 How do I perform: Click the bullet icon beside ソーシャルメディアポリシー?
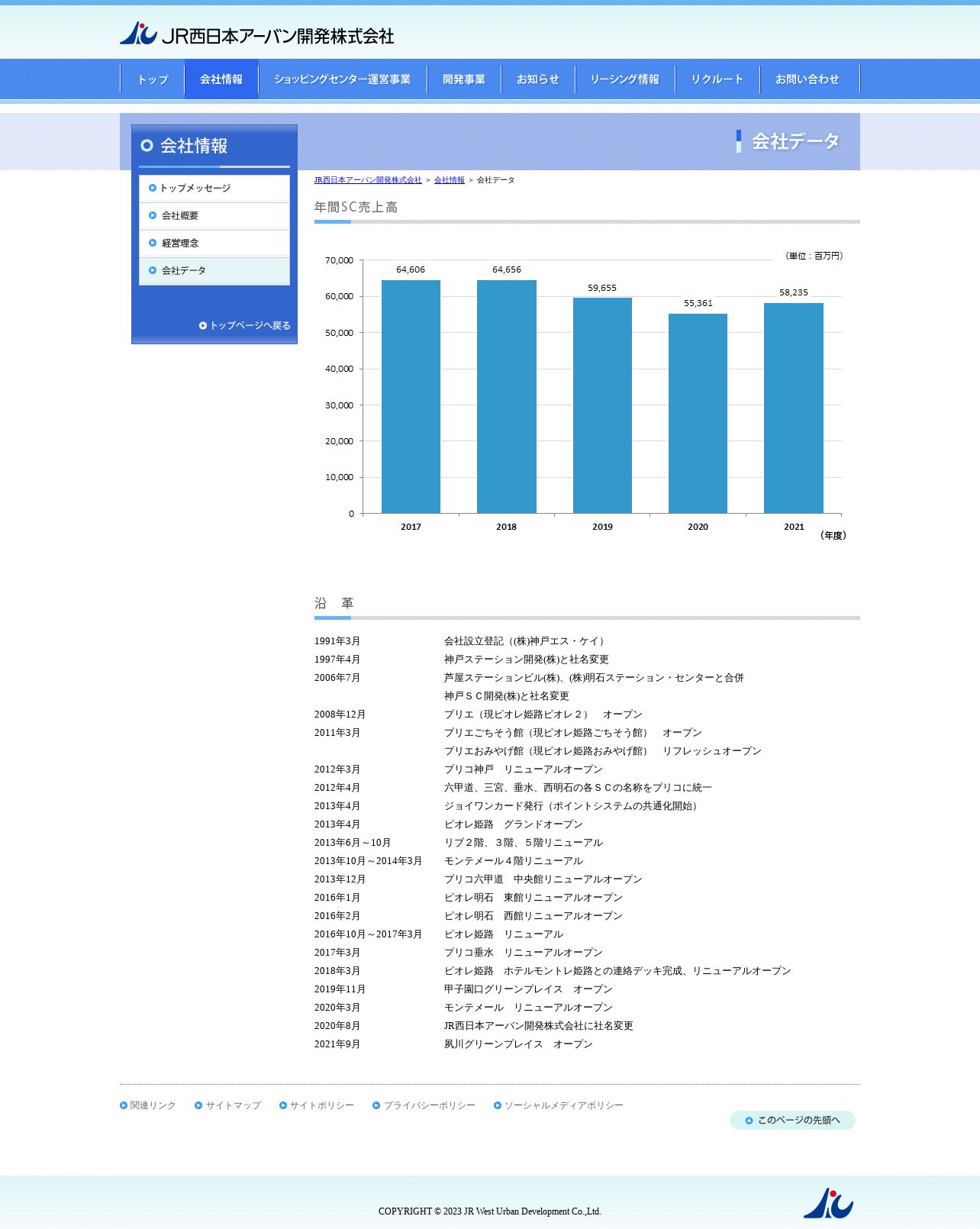(498, 1105)
